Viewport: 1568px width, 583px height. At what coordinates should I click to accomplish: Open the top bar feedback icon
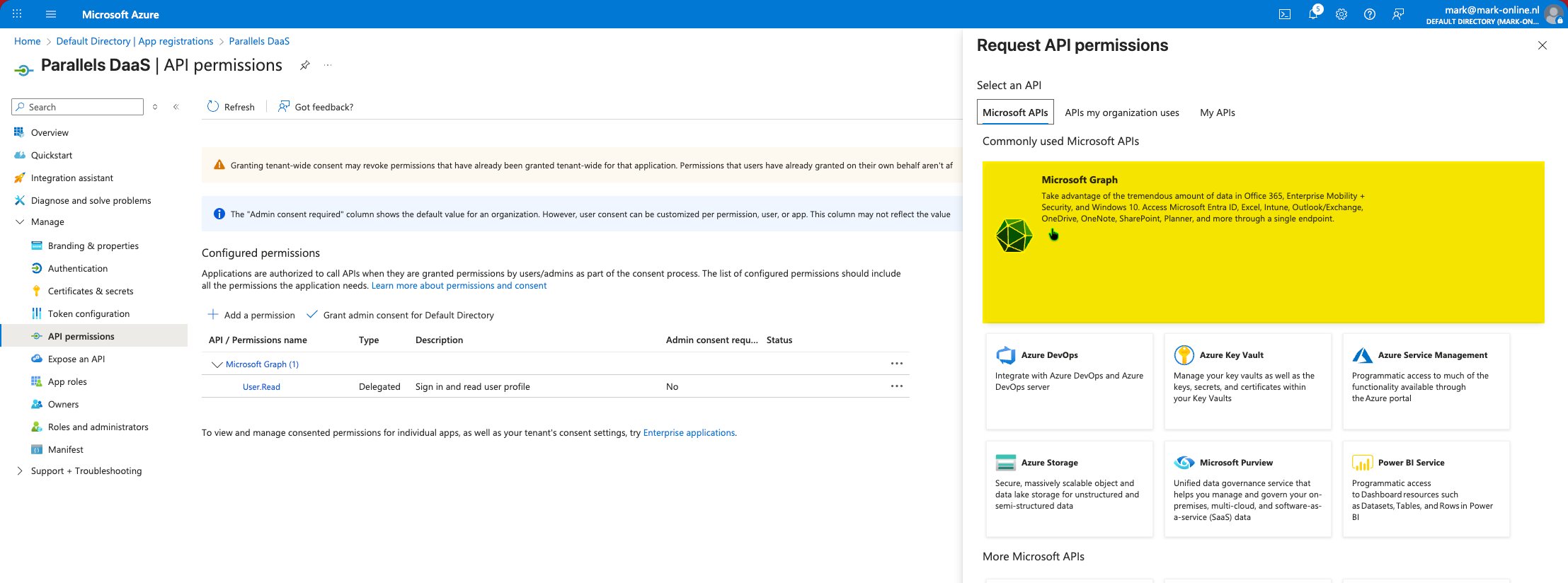[1397, 14]
